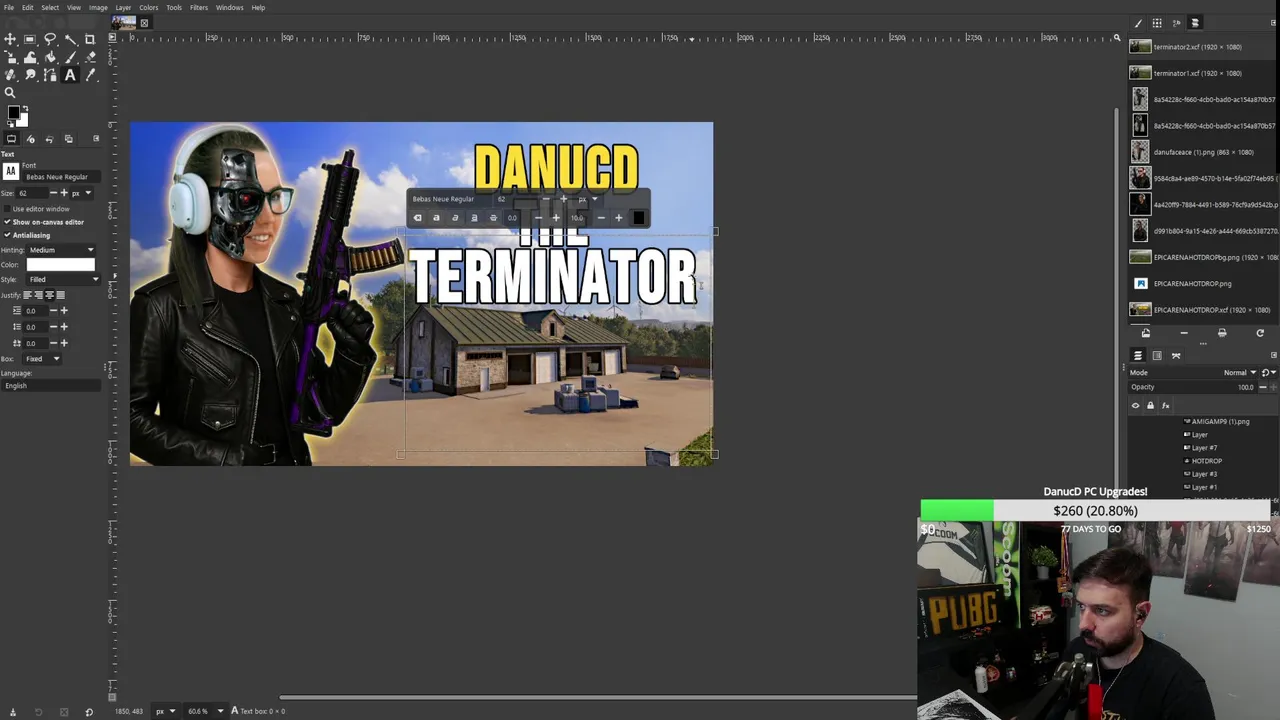The width and height of the screenshot is (1280, 720).
Task: Swap foreground and background colors
Action: pos(25,108)
